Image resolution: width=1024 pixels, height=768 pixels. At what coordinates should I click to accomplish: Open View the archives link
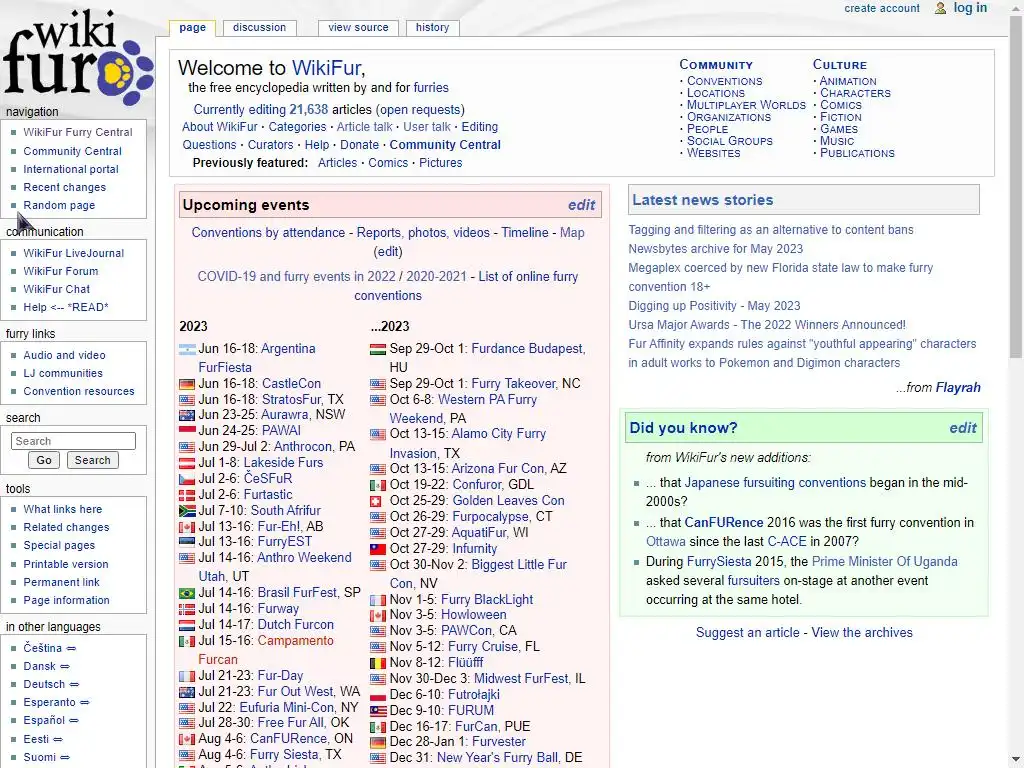tap(862, 632)
